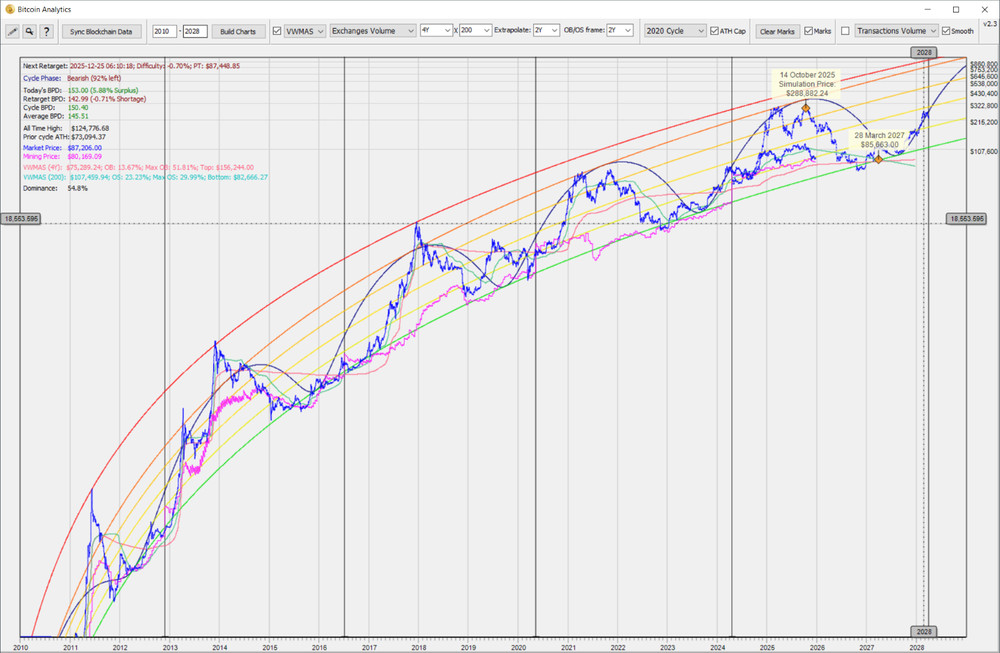This screenshot has height=653, width=1000.
Task: Open the Transactions Volume dropdown
Action: pos(897,31)
